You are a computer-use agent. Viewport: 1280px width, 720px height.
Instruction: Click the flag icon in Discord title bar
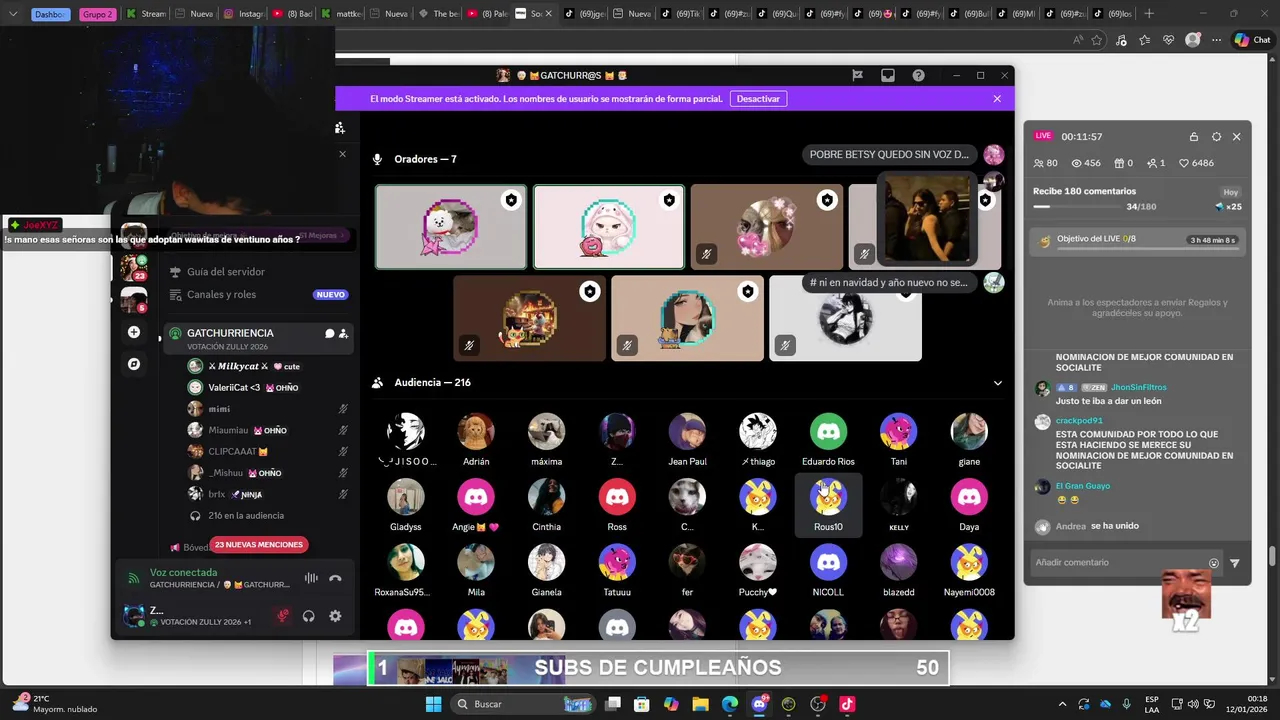857,75
